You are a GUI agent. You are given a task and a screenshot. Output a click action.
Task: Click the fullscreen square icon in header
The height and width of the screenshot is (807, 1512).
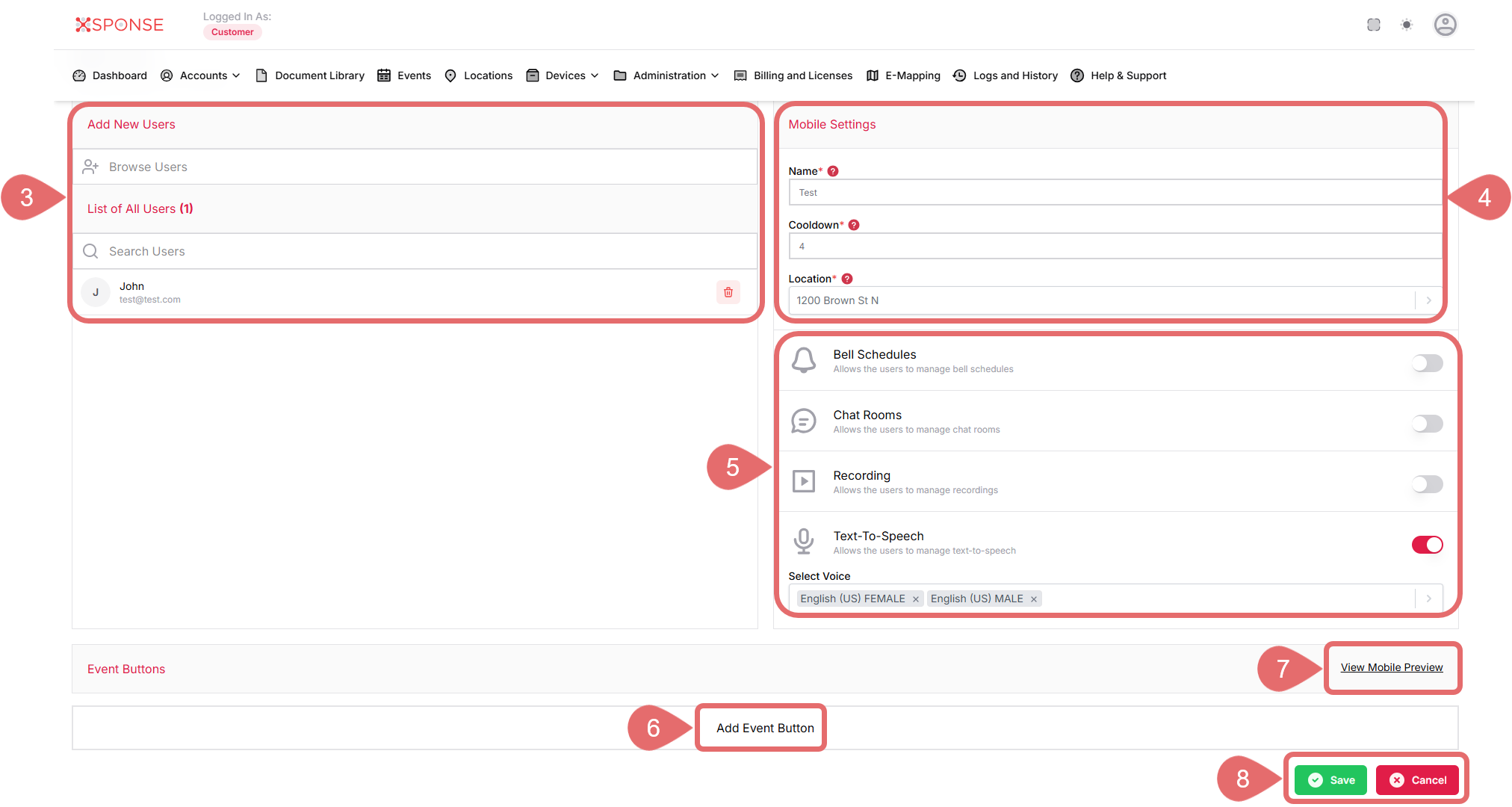pos(1374,25)
